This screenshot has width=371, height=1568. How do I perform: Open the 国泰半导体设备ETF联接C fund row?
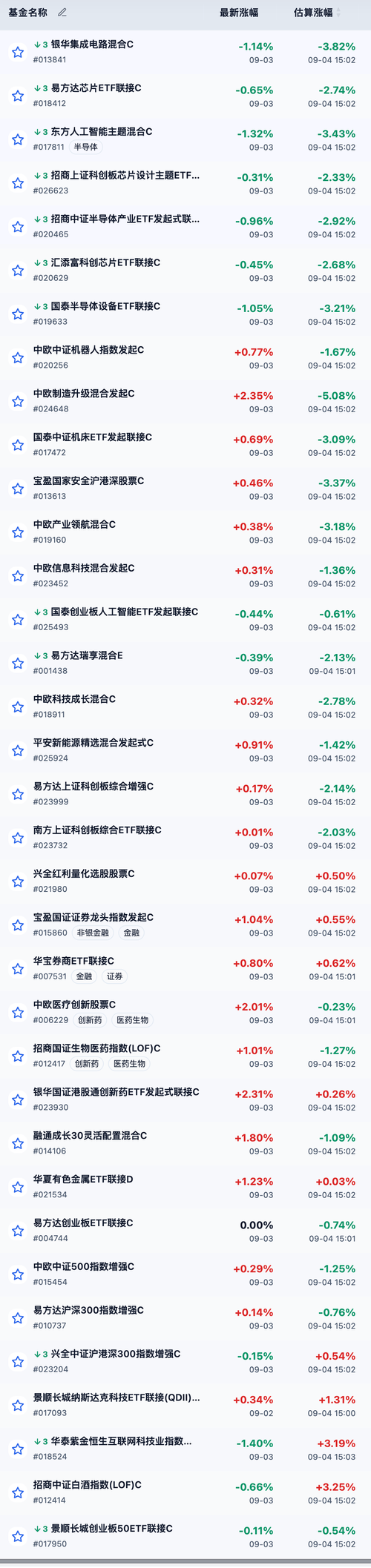pyautogui.click(x=185, y=314)
